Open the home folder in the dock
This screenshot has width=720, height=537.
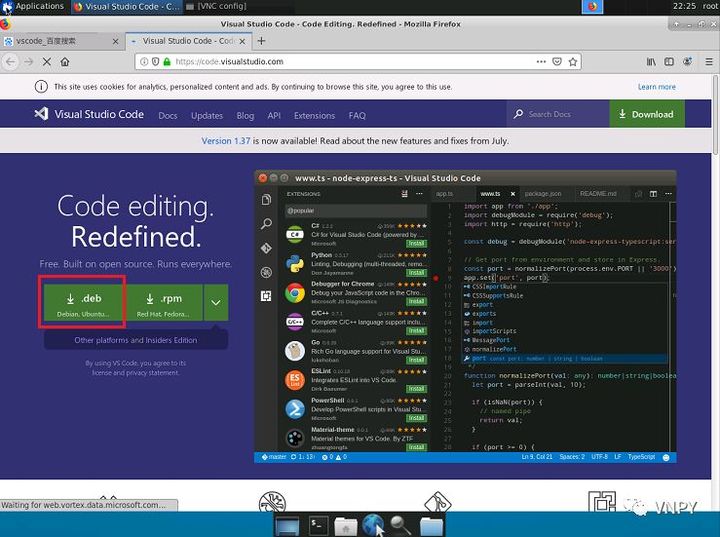[345, 526]
